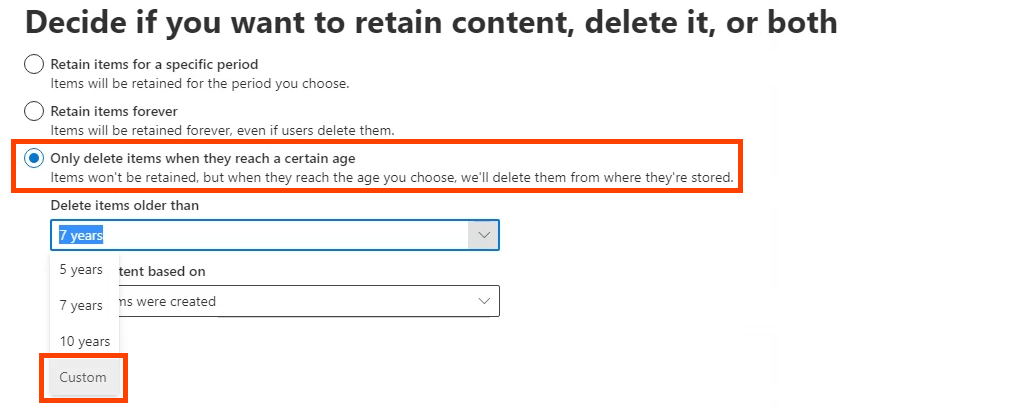Click the "Items won't be retained" description text
1022x409 pixels.
[x=392, y=178]
